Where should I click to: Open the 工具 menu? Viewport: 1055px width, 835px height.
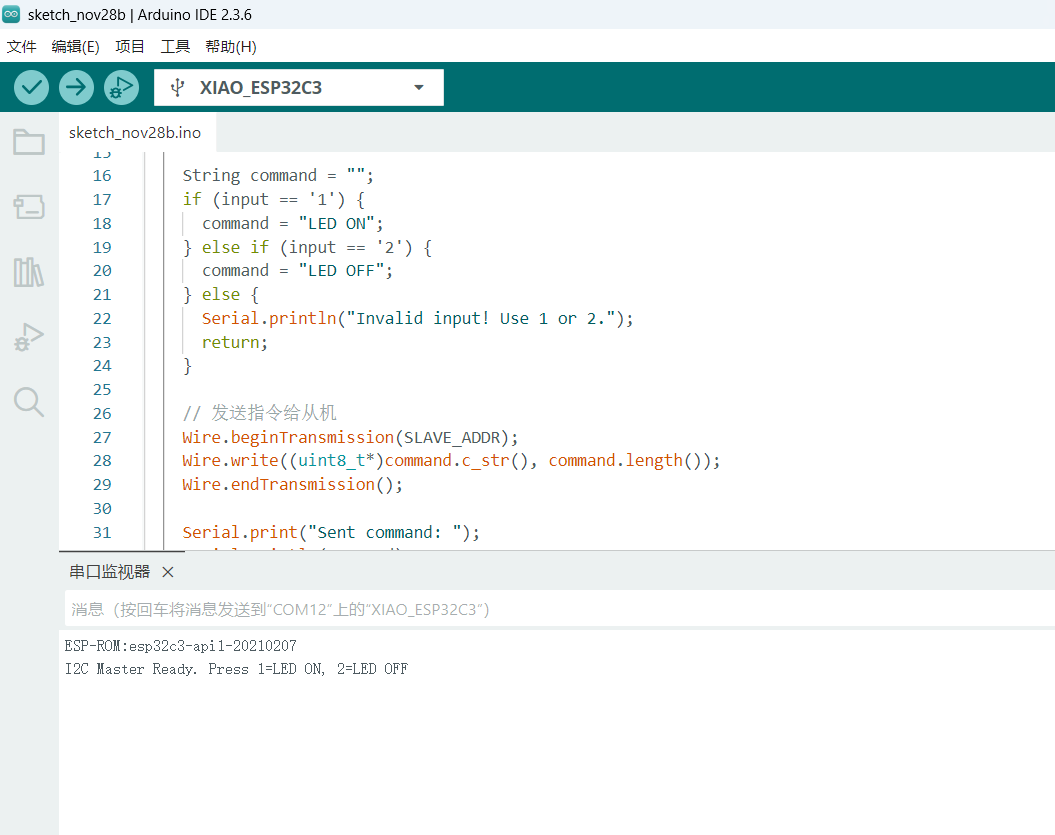click(175, 46)
